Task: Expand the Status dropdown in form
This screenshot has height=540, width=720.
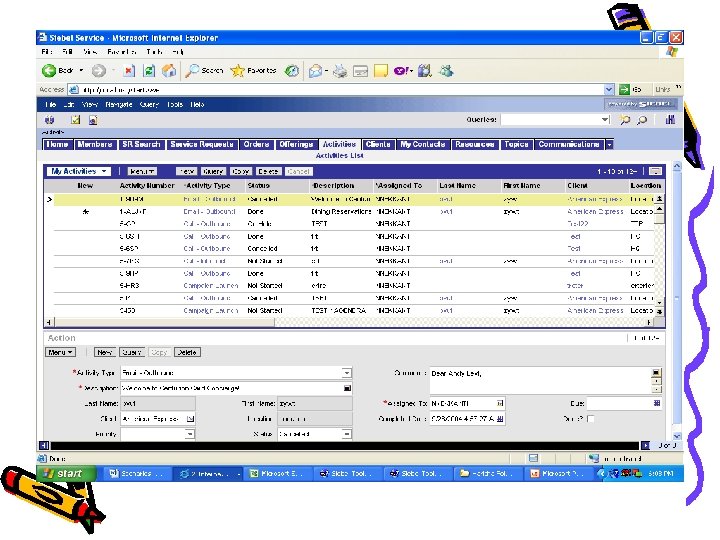Action: 347,434
